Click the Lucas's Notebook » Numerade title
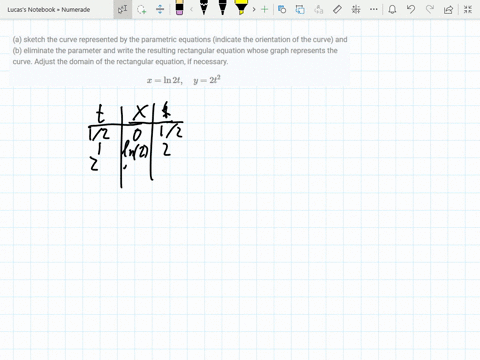This screenshot has width=480, height=360. point(49,10)
